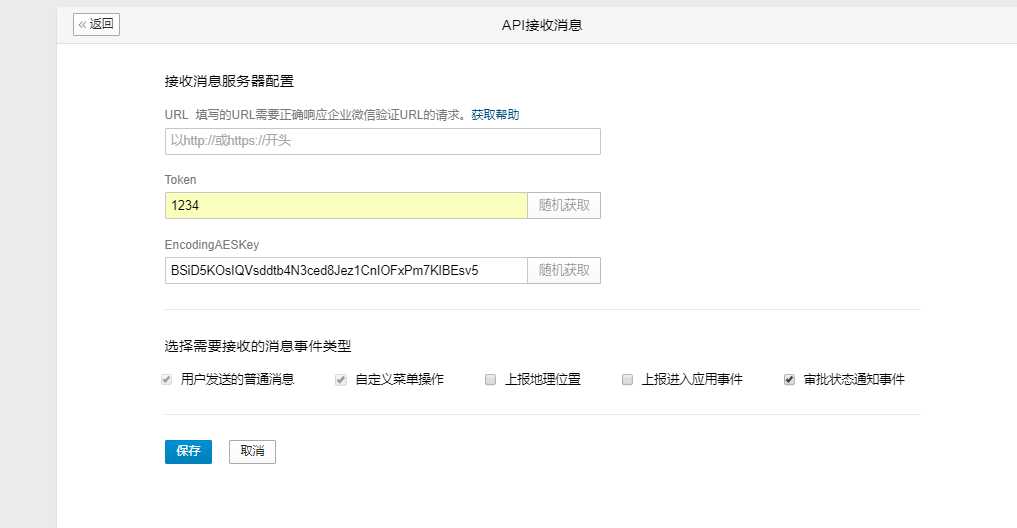Viewport: 1017px width, 528px height.
Task: Click the 选择需要接收的消息事件类型 heading
Action: [x=257, y=346]
